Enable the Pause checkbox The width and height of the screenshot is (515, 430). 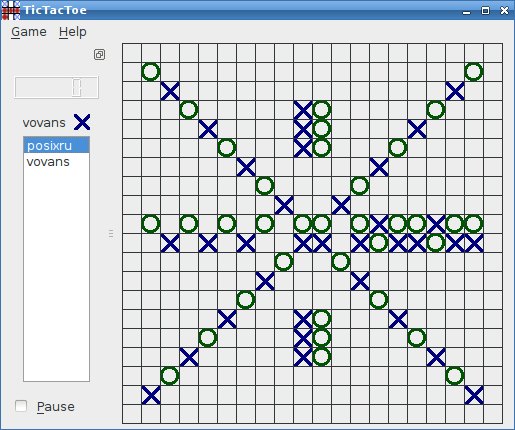tap(21, 406)
